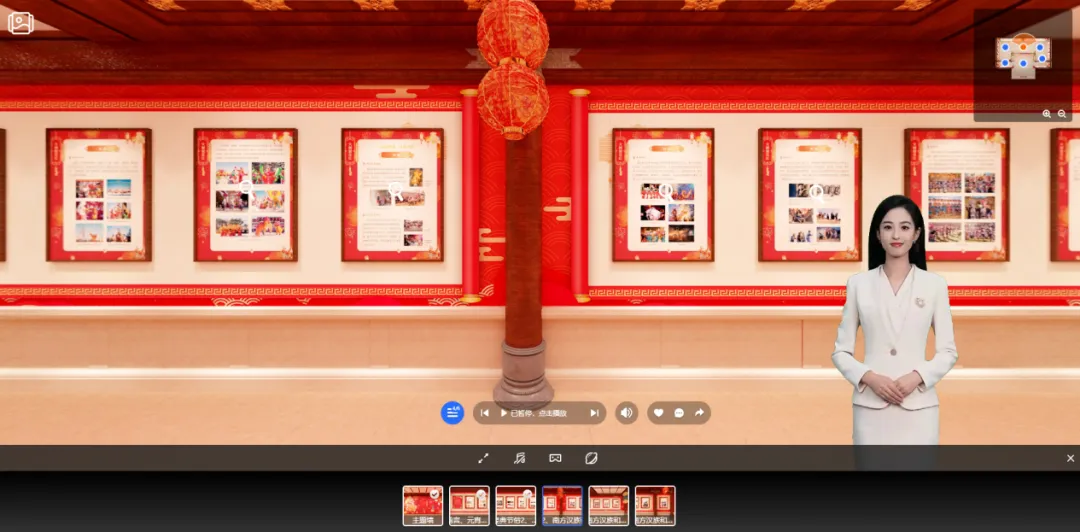Click the magnifier on the first panel right of column
The width and height of the screenshot is (1080, 532).
click(666, 191)
